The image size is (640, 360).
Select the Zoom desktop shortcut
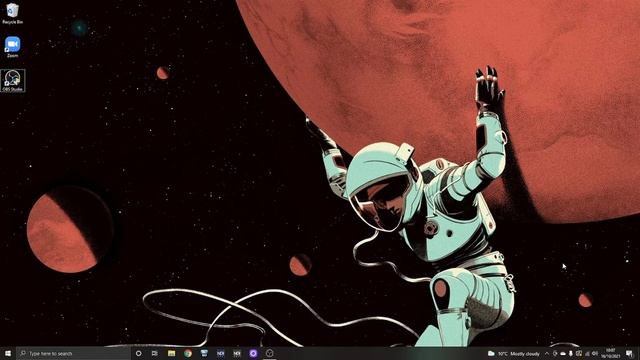(13, 47)
